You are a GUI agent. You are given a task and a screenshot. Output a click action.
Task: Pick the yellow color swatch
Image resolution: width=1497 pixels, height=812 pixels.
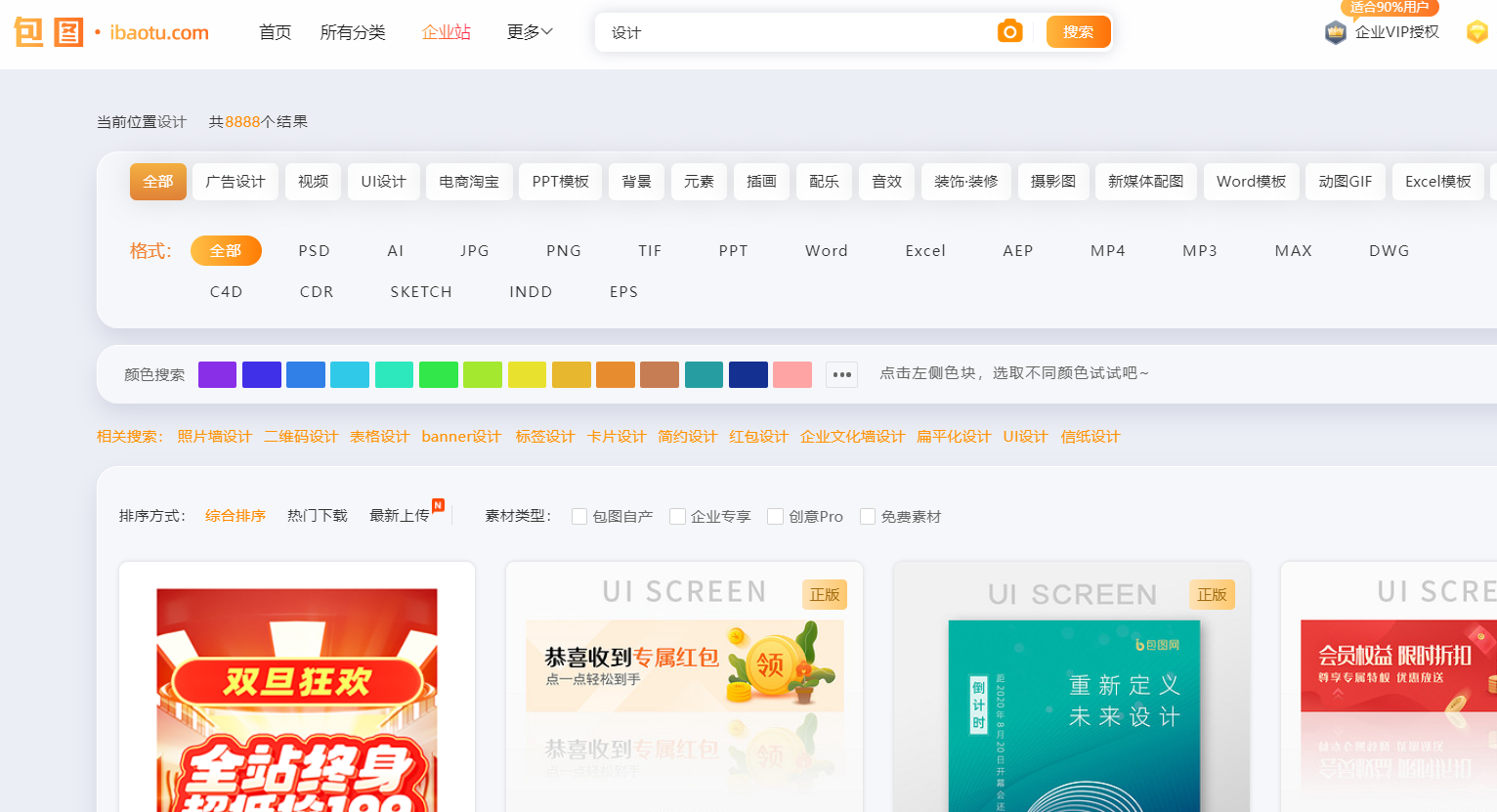click(x=527, y=374)
